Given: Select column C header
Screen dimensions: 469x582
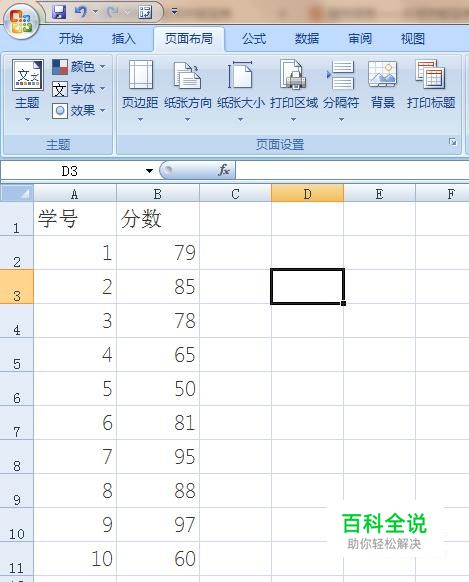Looking at the screenshot, I should click(235, 194).
